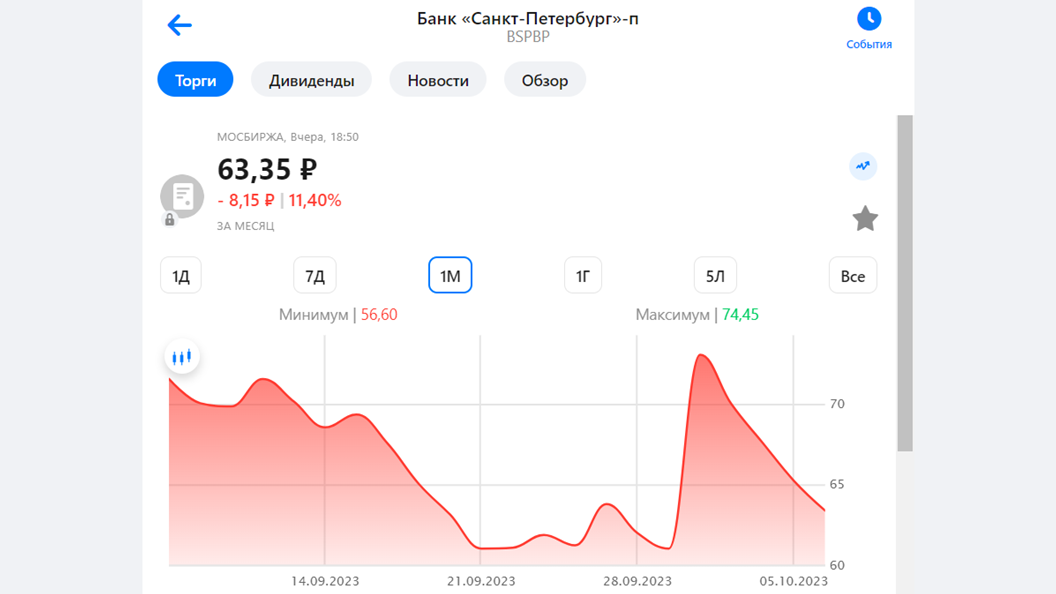
Task: Open the Обзор tab
Action: click(x=545, y=79)
